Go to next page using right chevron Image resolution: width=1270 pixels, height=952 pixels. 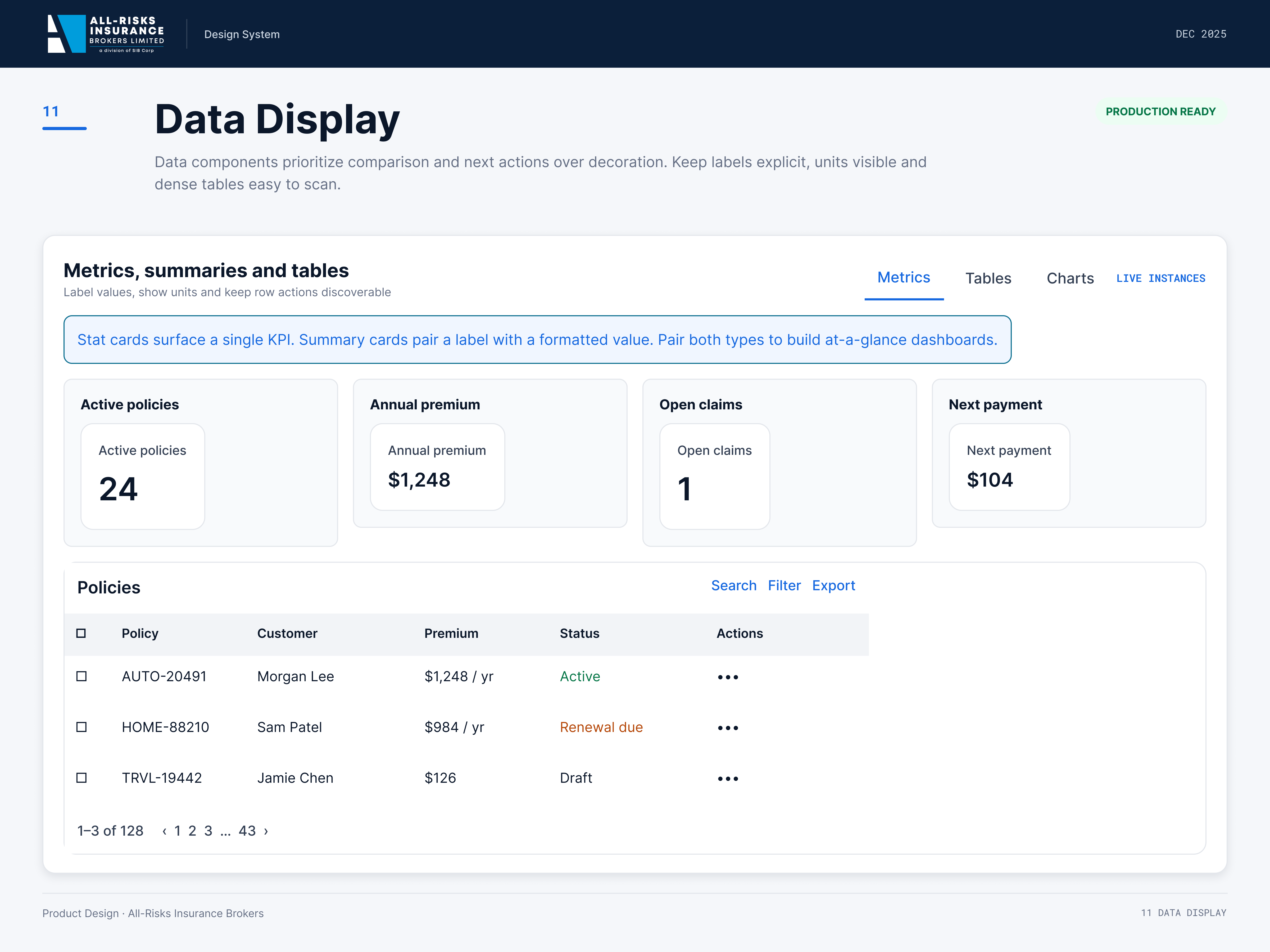[x=266, y=831]
